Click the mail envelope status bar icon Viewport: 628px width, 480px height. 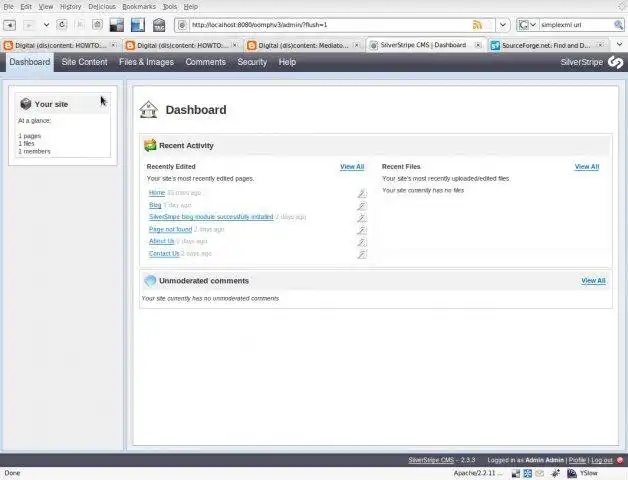click(x=539, y=473)
